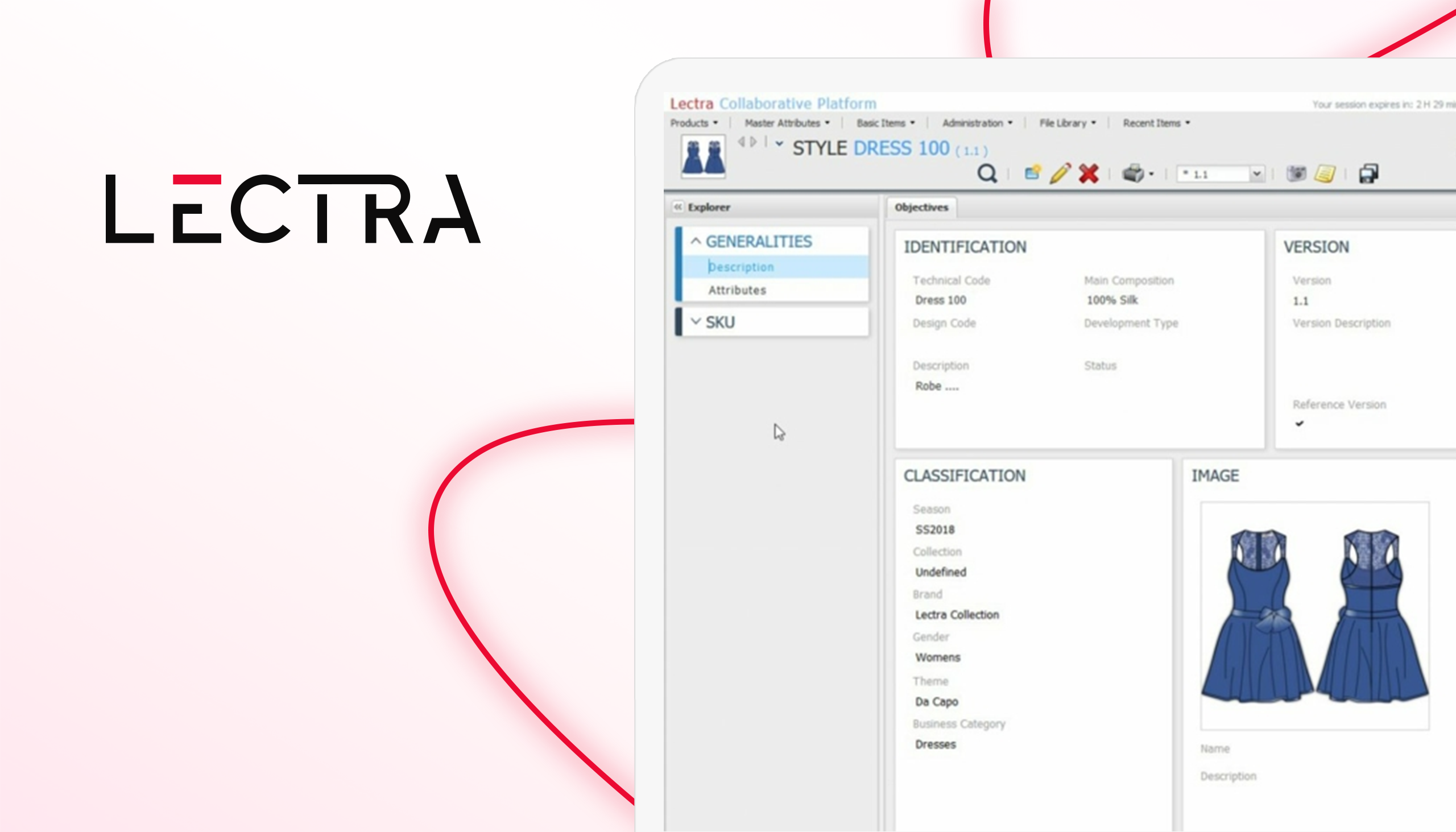Expand the SKU section
Viewport: 1456px width, 832px height.
(696, 322)
